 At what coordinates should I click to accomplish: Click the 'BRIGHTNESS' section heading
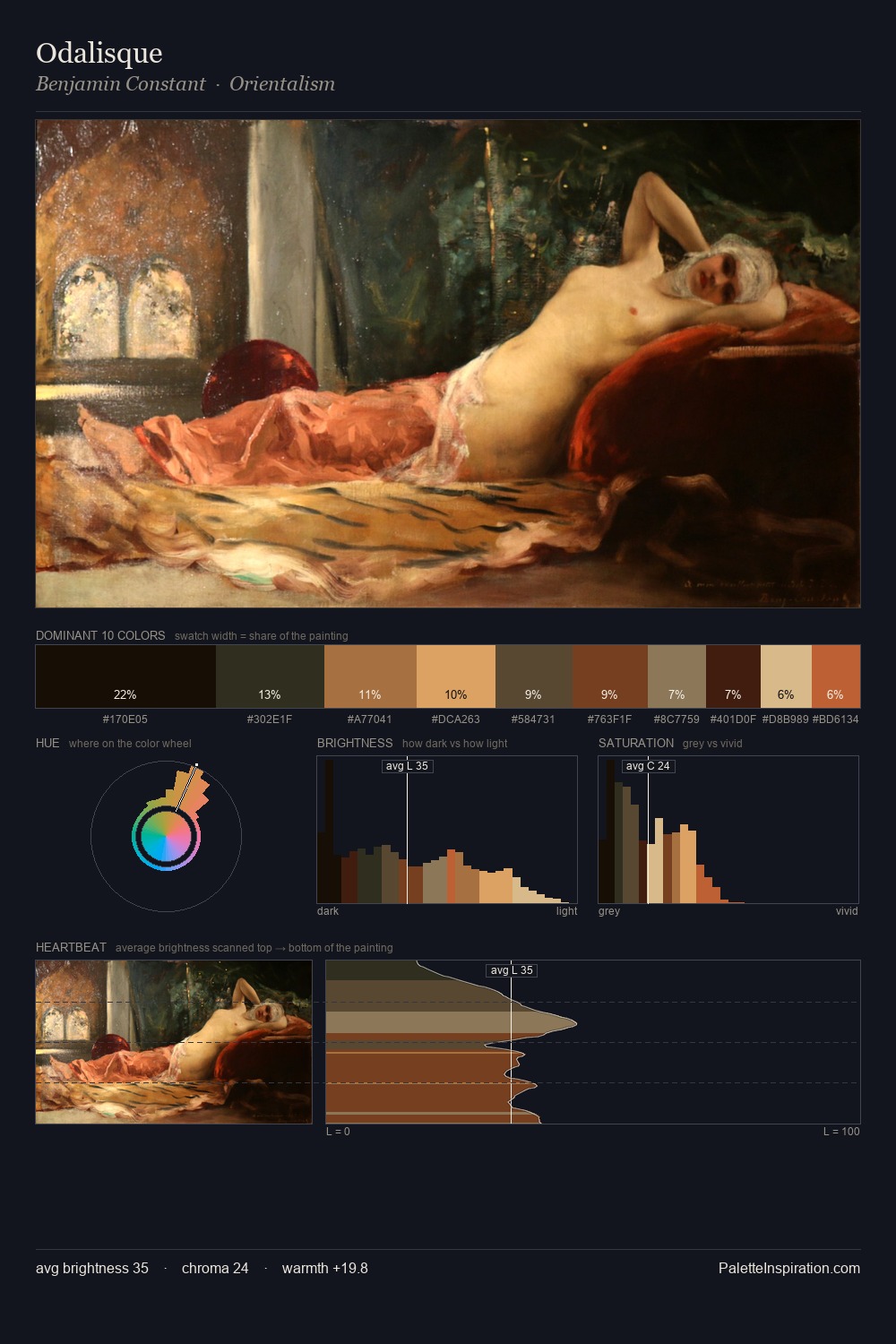pyautogui.click(x=355, y=743)
